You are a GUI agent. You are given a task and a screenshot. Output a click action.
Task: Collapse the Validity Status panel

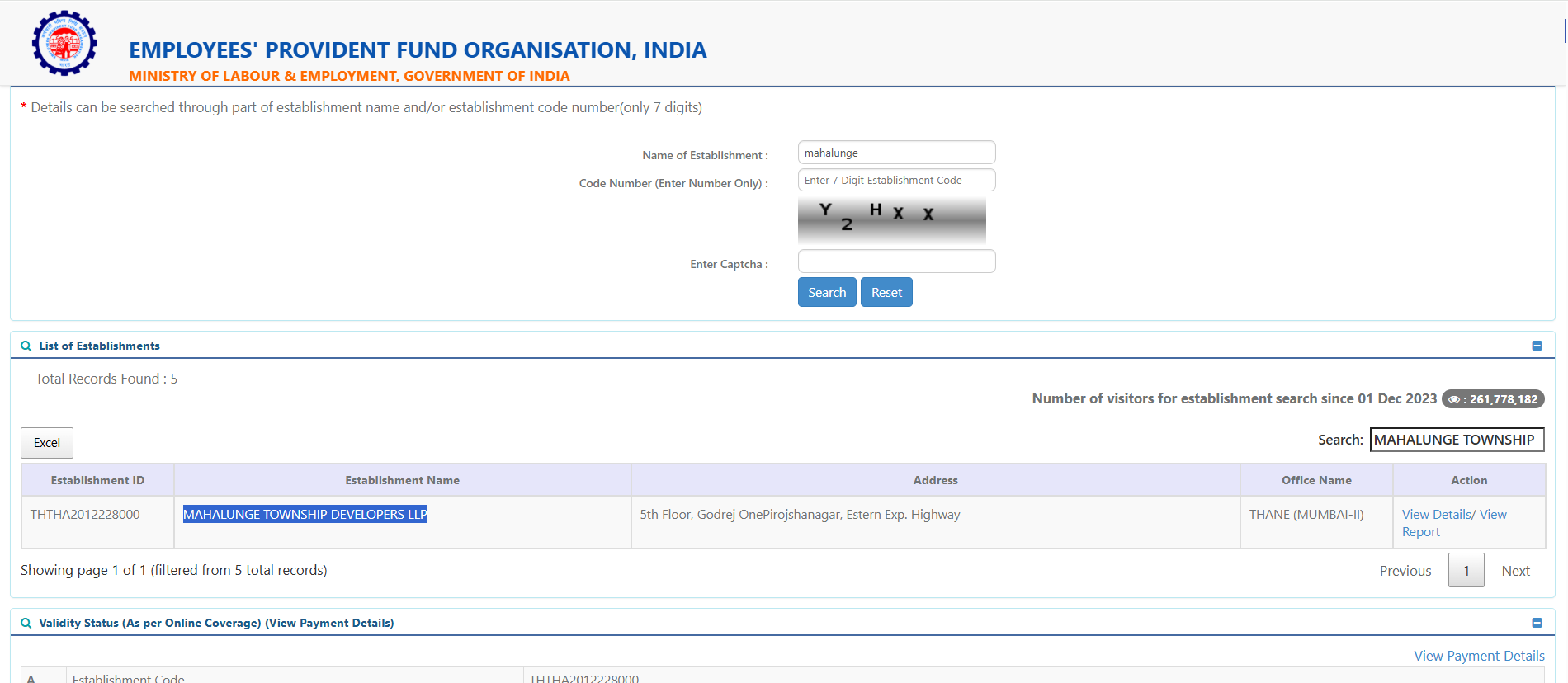[1537, 623]
